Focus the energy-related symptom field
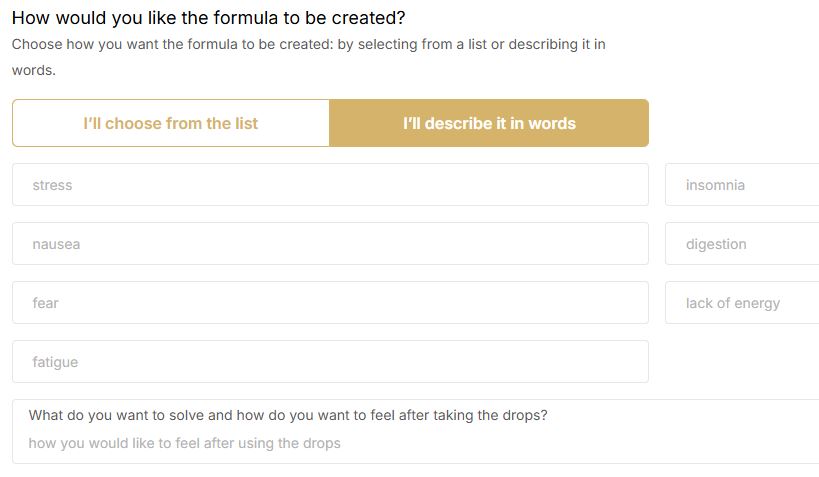The height and width of the screenshot is (477, 819). pos(742,303)
